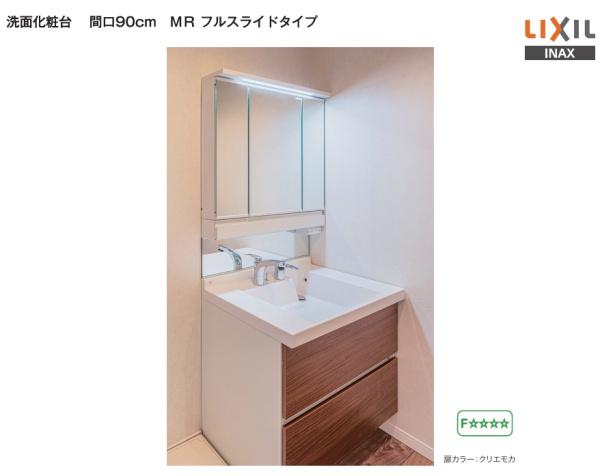Click the gray INAX badge
Viewport: 600px width, 476px height.
(x=559, y=53)
